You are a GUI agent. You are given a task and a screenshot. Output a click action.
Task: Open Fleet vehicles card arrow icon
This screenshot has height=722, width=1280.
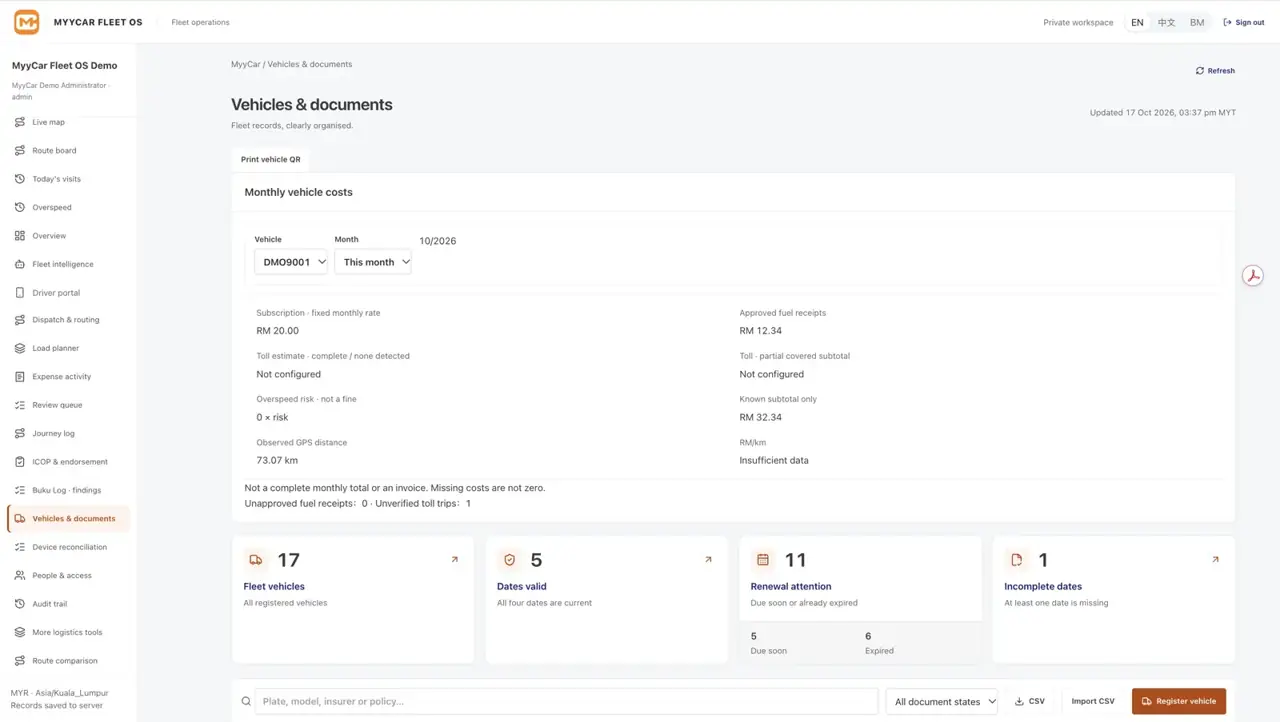[454, 560]
